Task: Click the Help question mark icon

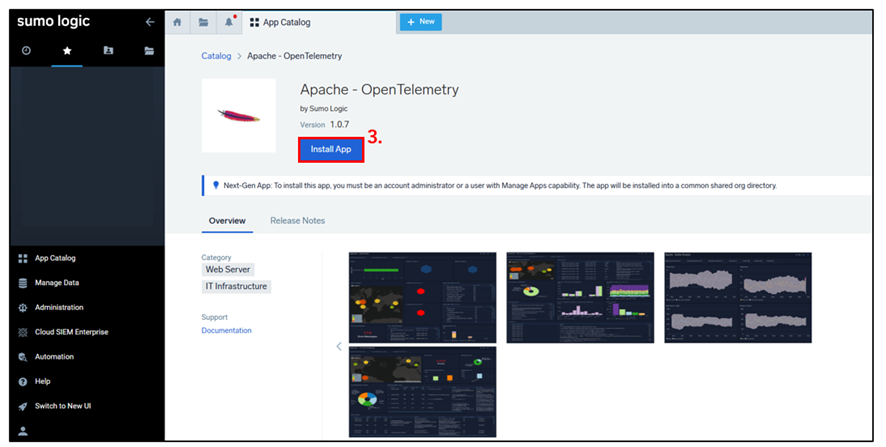Action: click(x=23, y=382)
